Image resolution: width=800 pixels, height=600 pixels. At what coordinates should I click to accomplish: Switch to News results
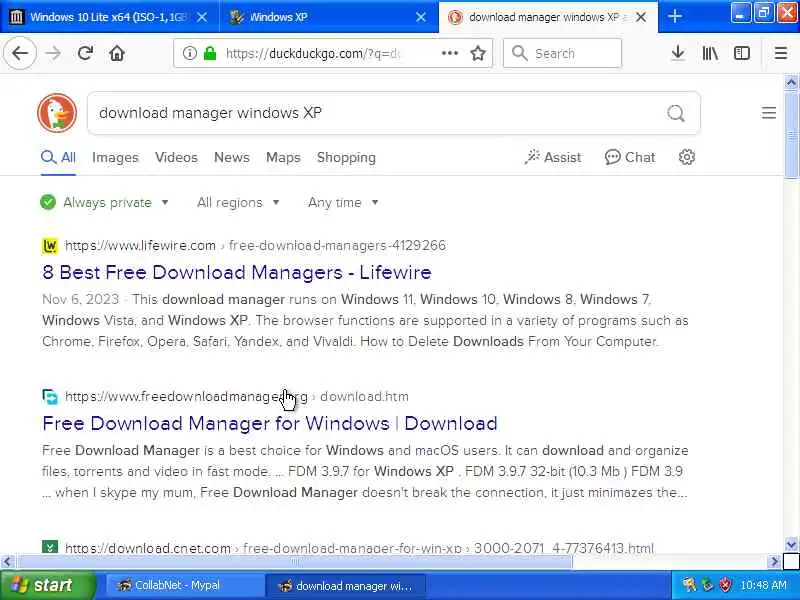click(x=232, y=157)
